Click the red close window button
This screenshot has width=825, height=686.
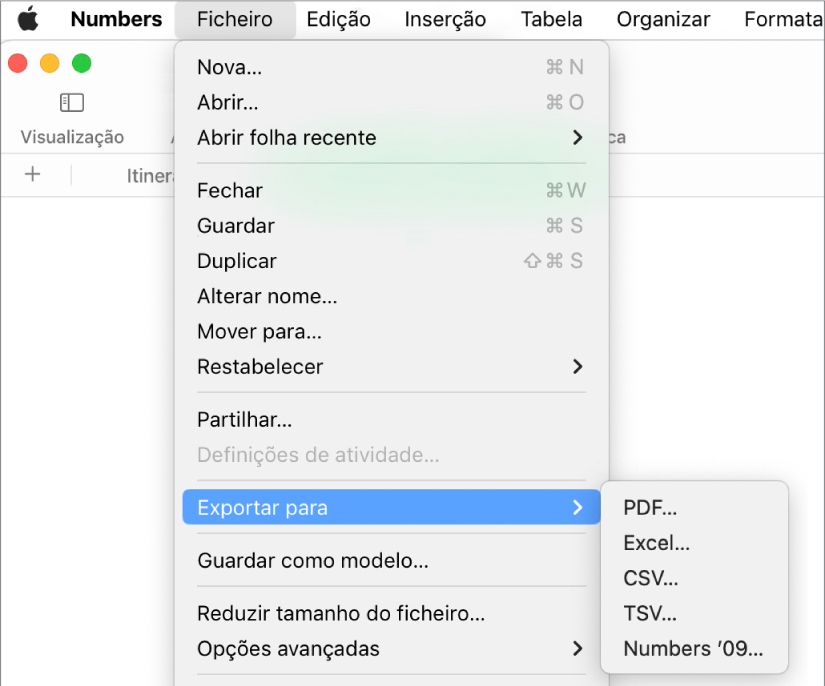click(18, 63)
